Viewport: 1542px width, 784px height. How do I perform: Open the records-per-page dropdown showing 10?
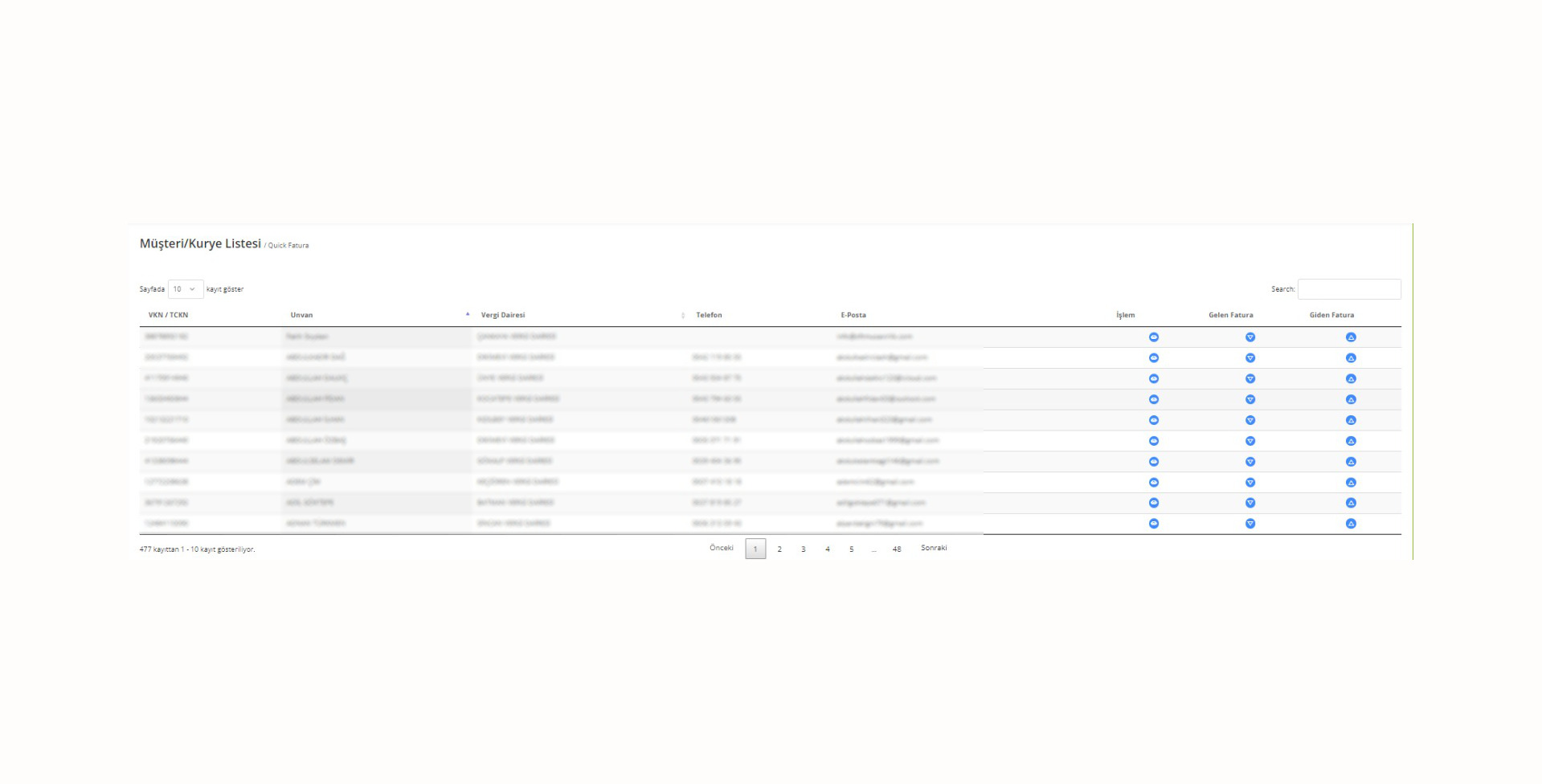click(x=186, y=289)
